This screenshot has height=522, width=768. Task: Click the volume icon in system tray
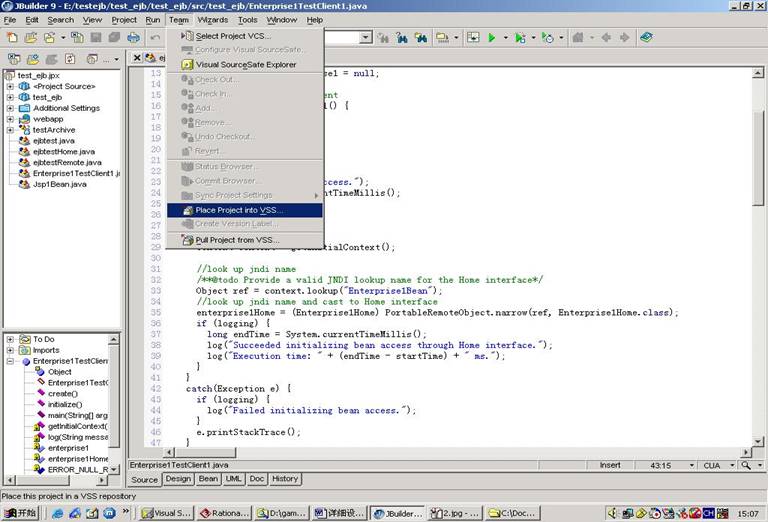click(612, 513)
